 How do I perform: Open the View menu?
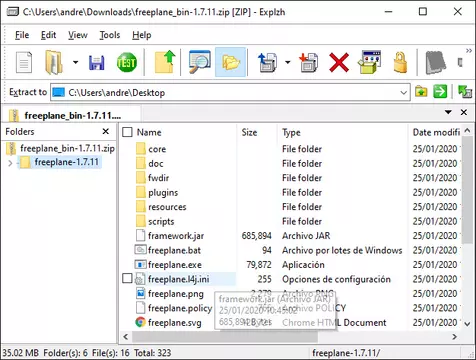coord(78,35)
